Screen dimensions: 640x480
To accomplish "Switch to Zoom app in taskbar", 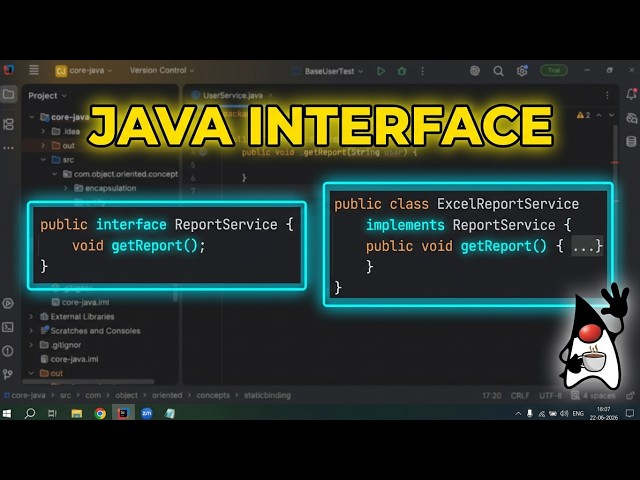I will click(147, 413).
